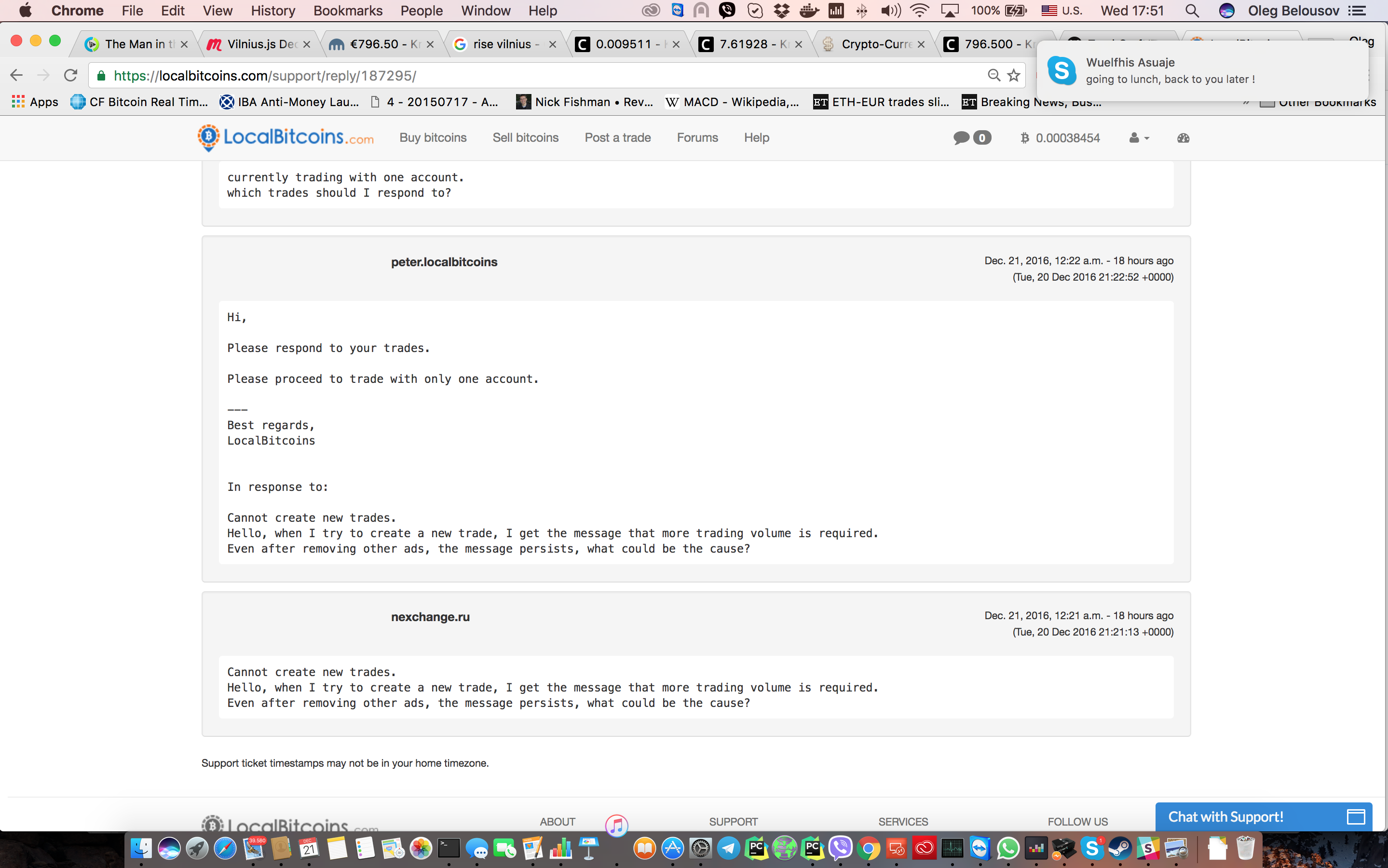Open CF Bitcoin Real Time bookmark
Image resolution: width=1388 pixels, height=868 pixels.
(x=139, y=102)
